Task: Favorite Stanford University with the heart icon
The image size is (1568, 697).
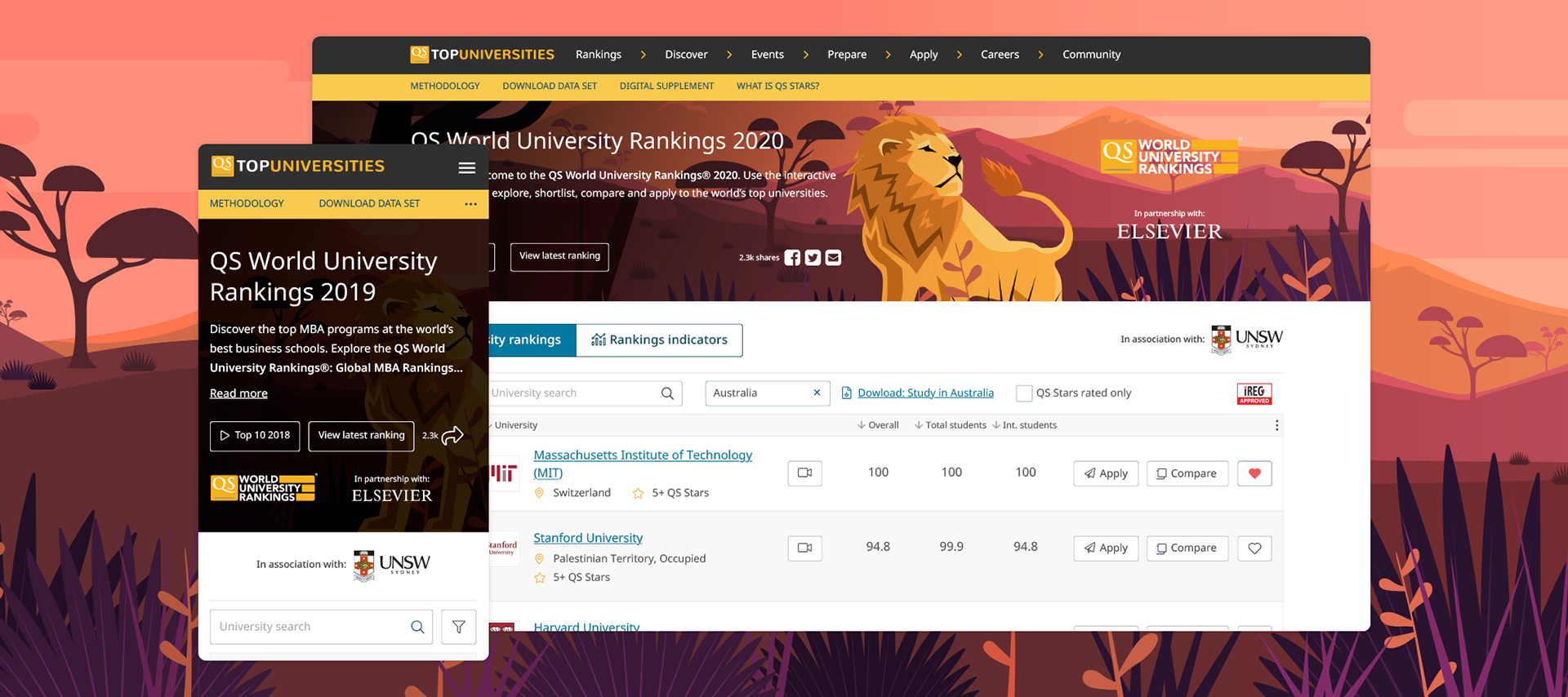Action: point(1254,548)
